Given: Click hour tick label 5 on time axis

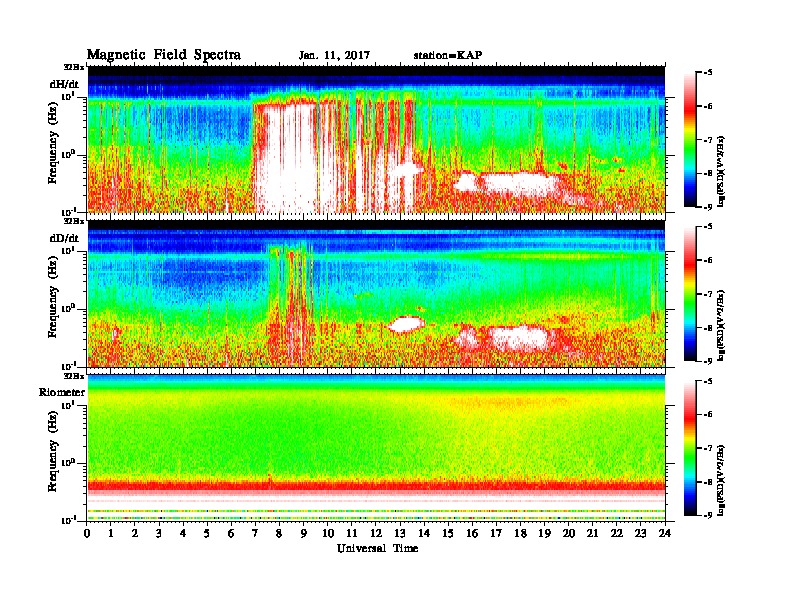Looking at the screenshot, I should coord(207,533).
